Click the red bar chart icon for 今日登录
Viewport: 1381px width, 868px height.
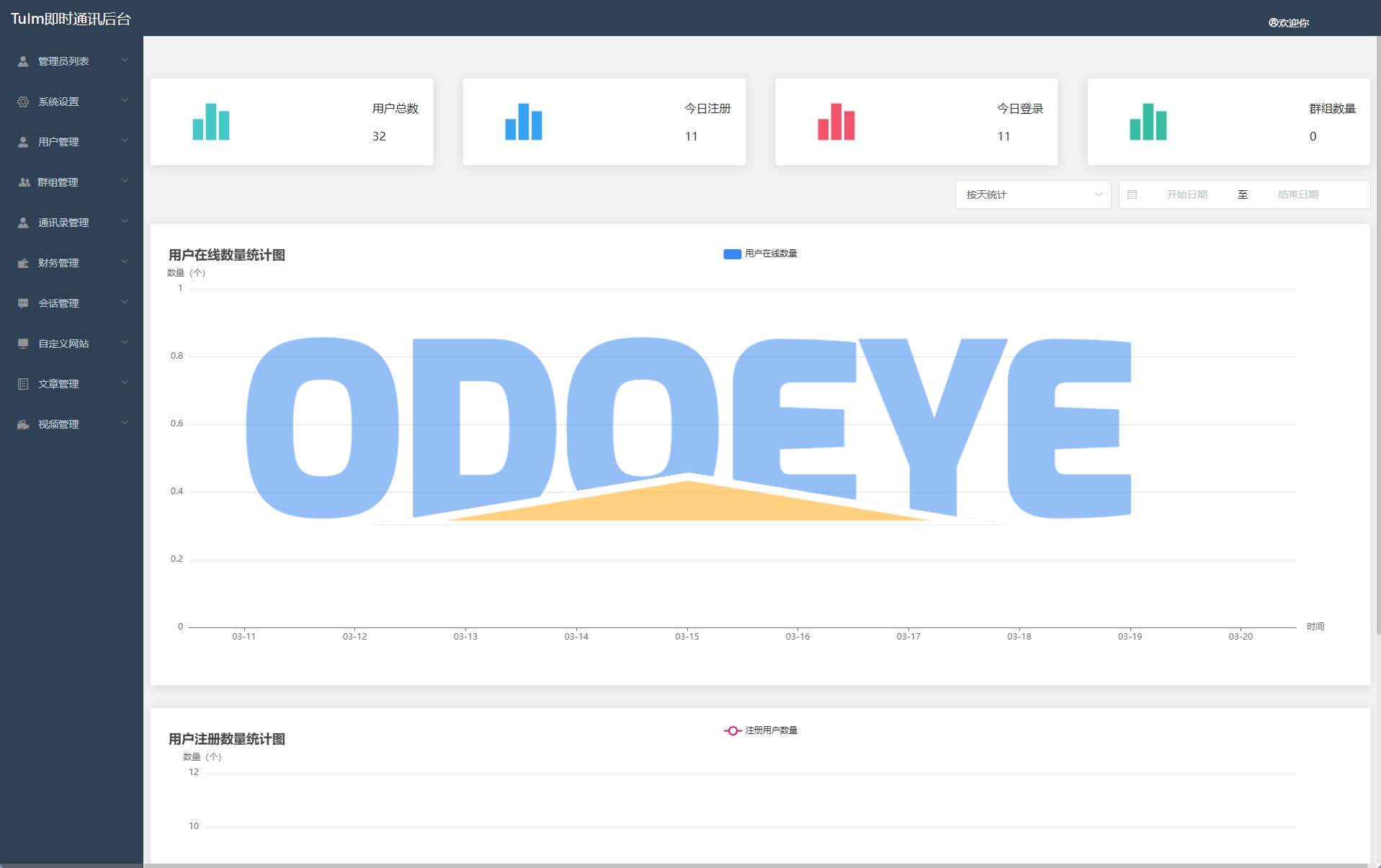coord(836,122)
